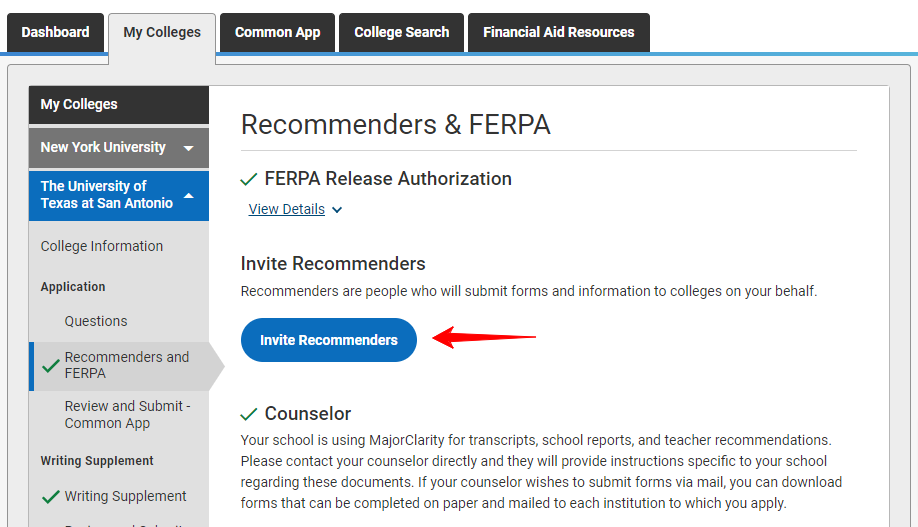Open Financial Aid Resources tab
Image resolution: width=918 pixels, height=527 pixels.
[558, 32]
